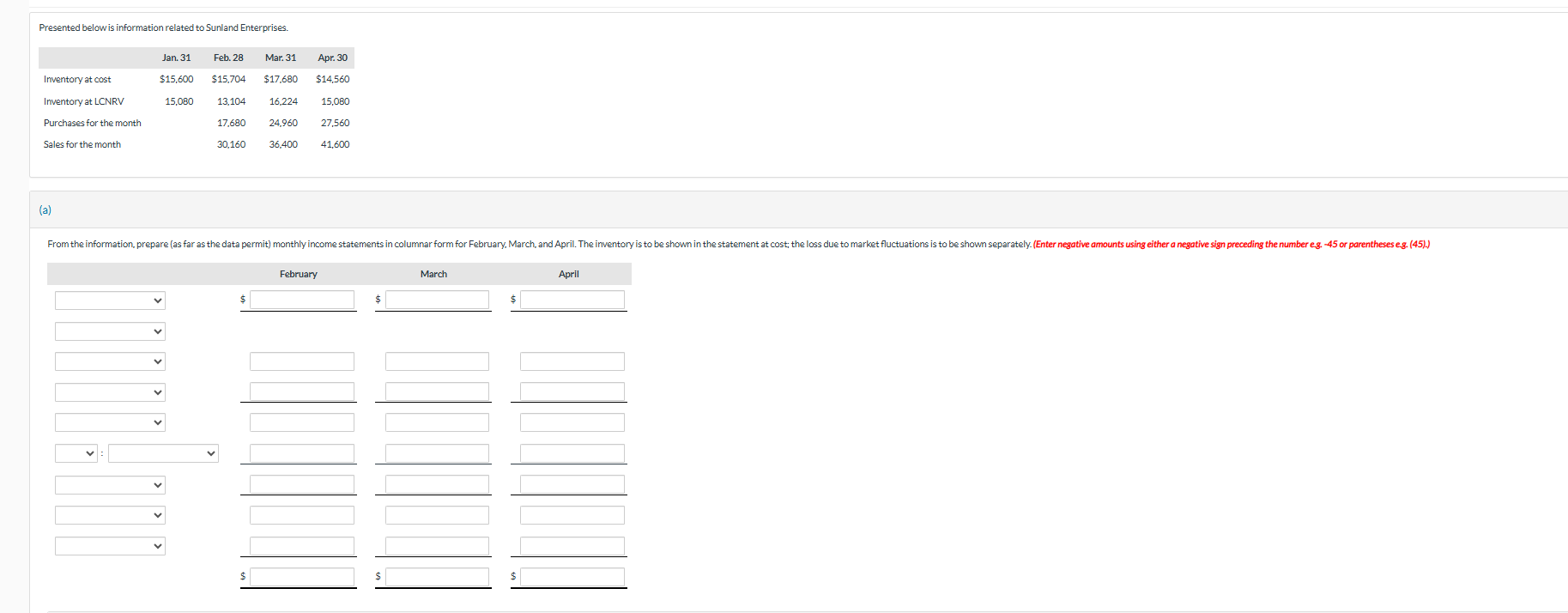
Task: Focus April field in the colon dropdown row
Action: coord(572,453)
